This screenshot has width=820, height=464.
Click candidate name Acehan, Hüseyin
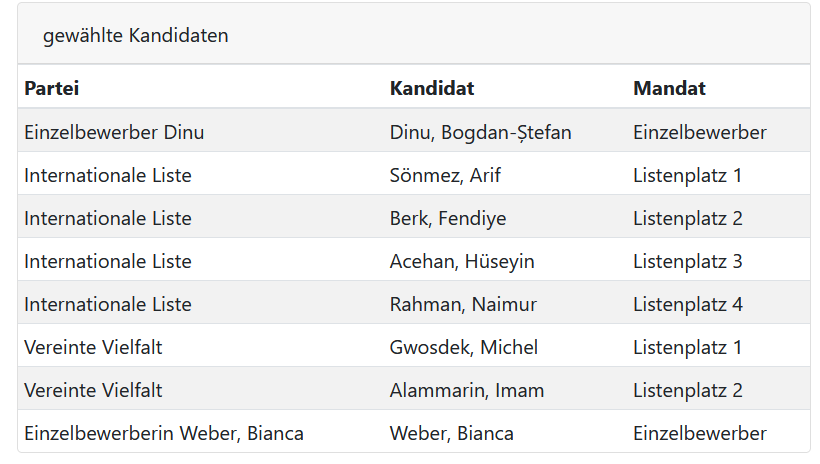[462, 261]
